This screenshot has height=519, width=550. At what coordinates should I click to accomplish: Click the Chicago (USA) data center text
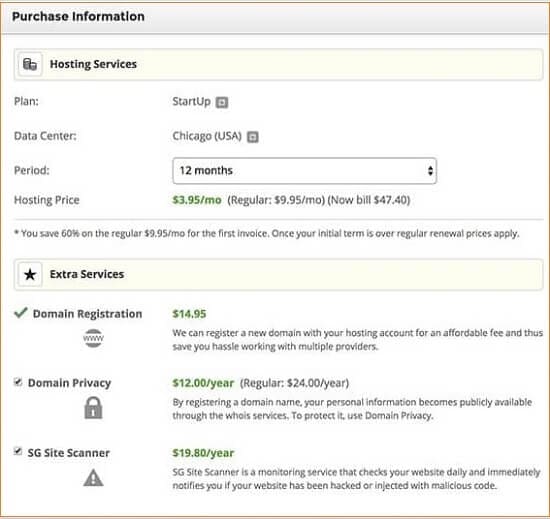click(207, 136)
